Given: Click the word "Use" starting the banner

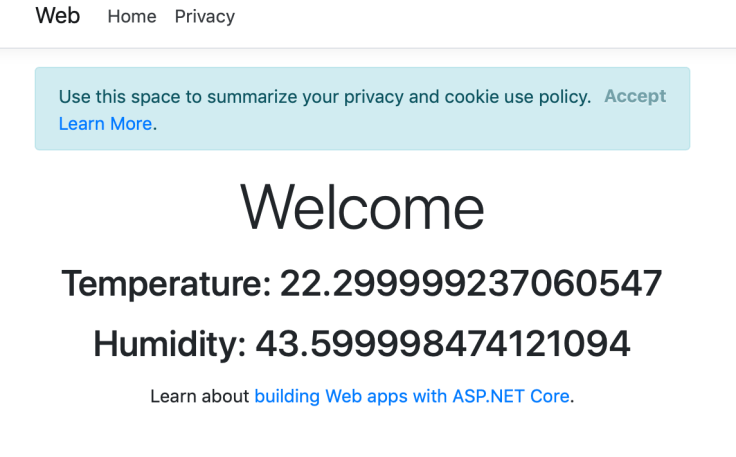Looking at the screenshot, I should point(75,97).
